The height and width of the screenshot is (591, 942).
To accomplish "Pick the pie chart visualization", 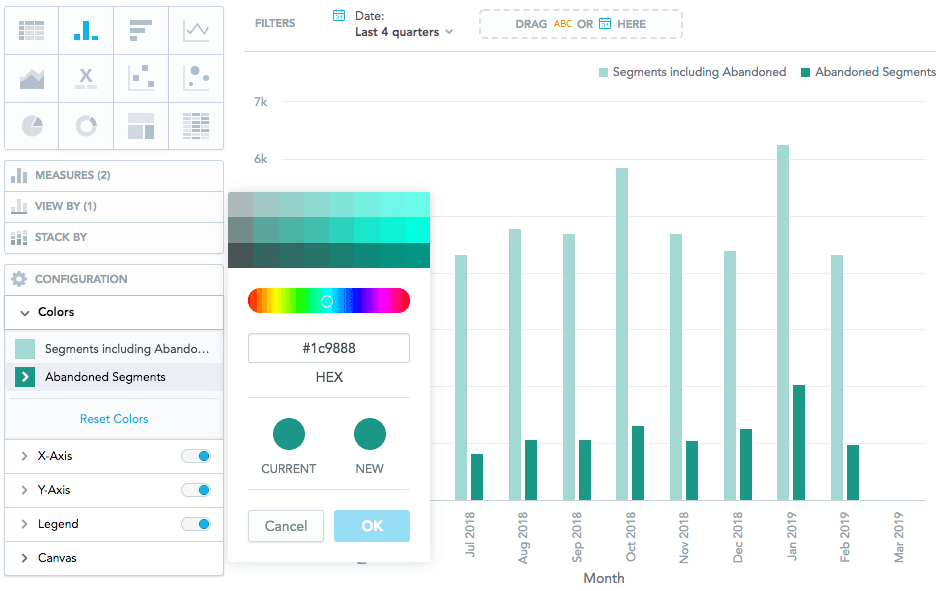I will (31, 126).
